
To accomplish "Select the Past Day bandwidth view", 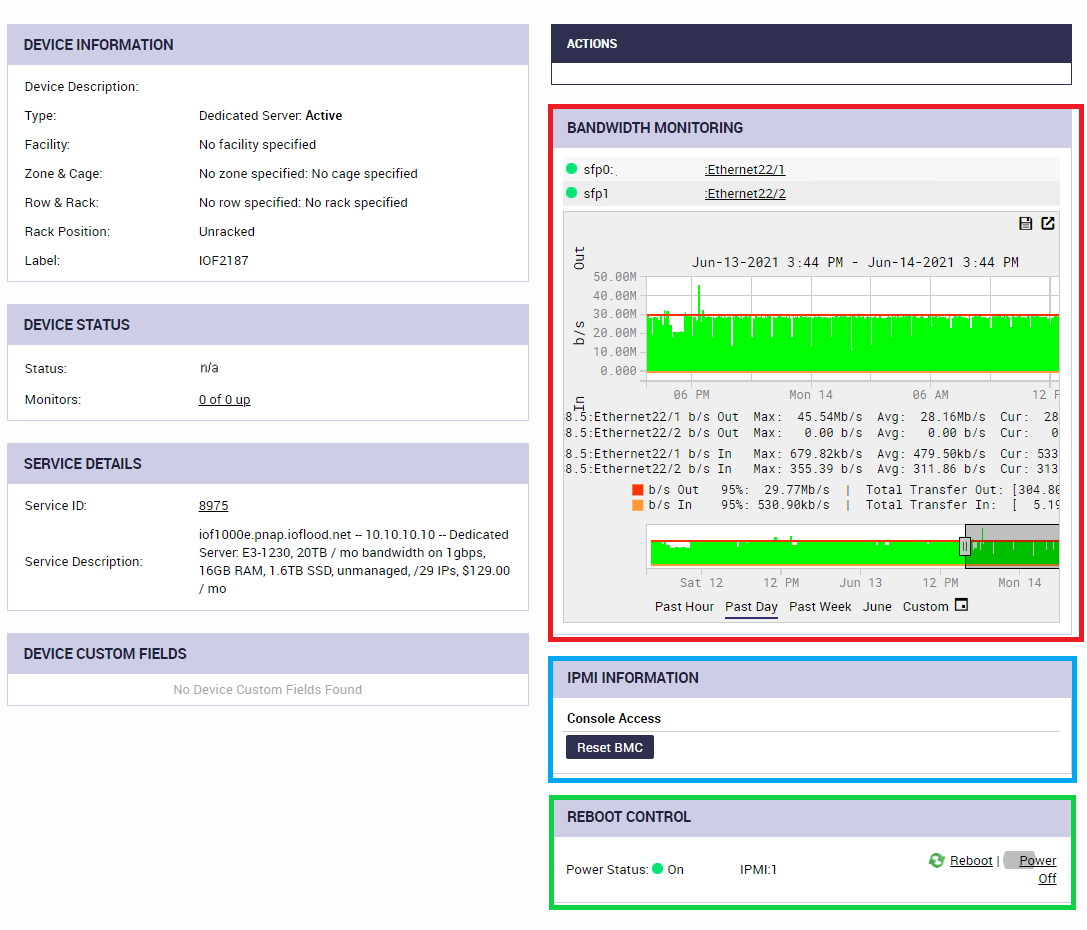I will [x=751, y=606].
